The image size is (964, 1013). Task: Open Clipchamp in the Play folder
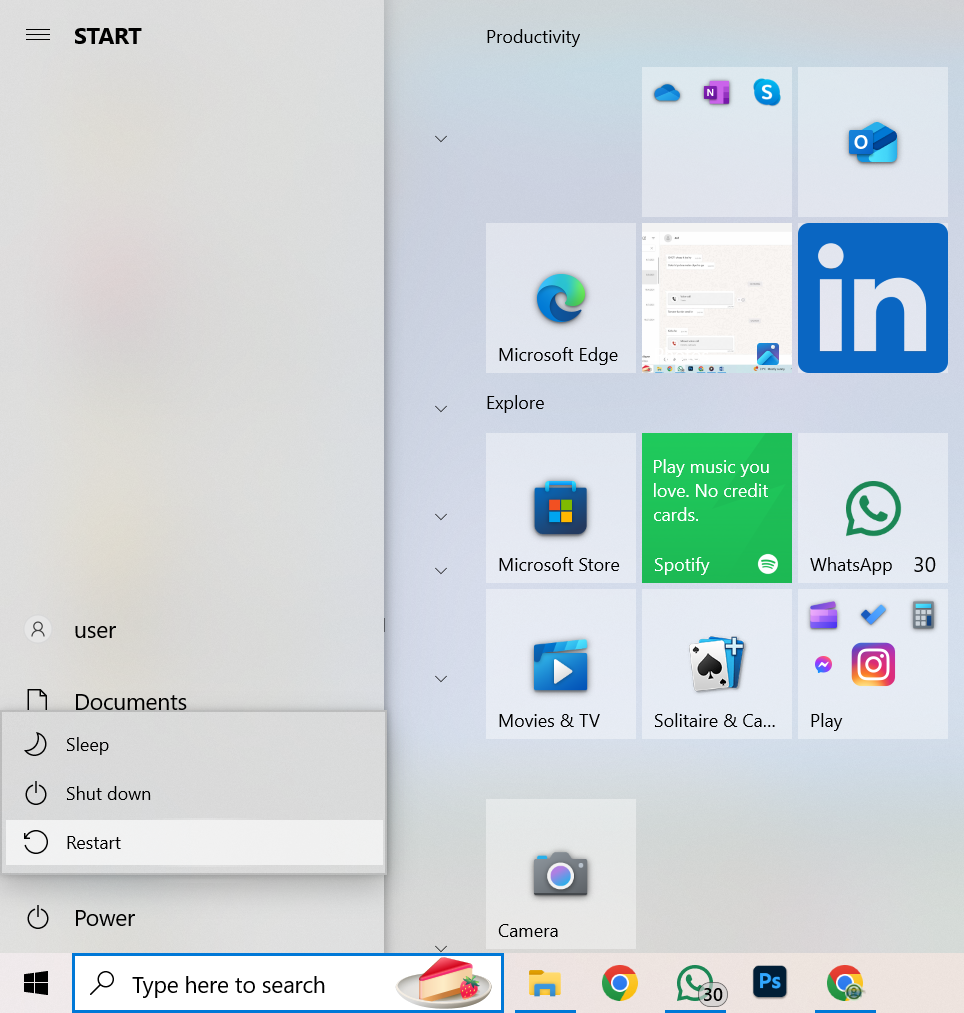coord(823,615)
